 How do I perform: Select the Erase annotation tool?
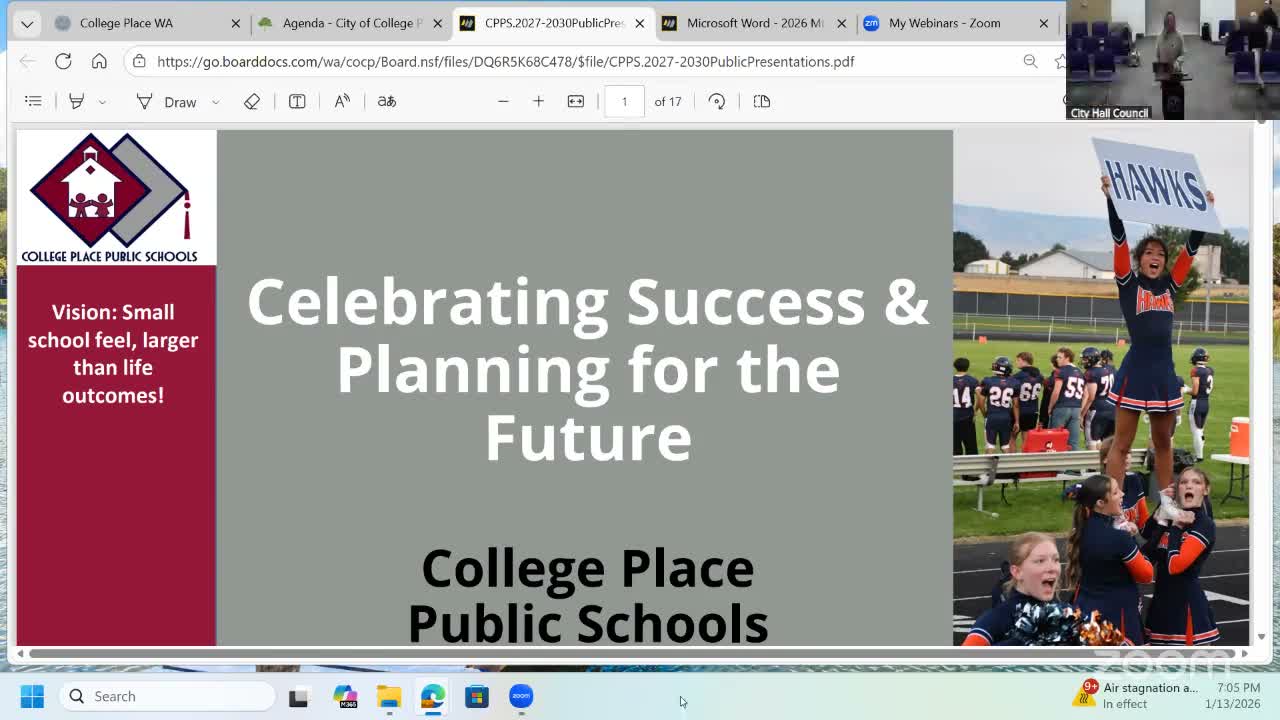[252, 100]
